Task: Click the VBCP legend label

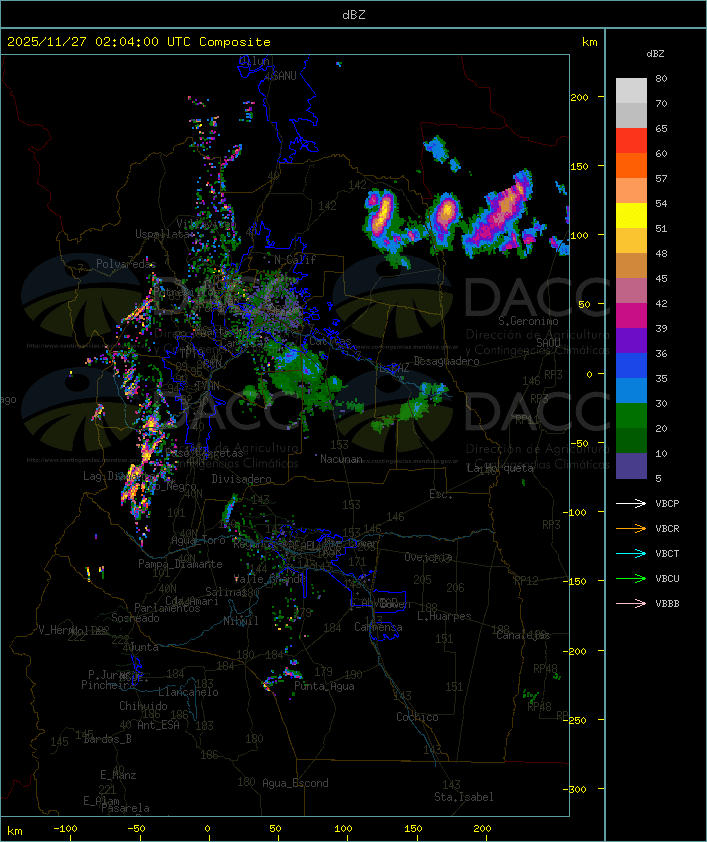Action: click(667, 504)
